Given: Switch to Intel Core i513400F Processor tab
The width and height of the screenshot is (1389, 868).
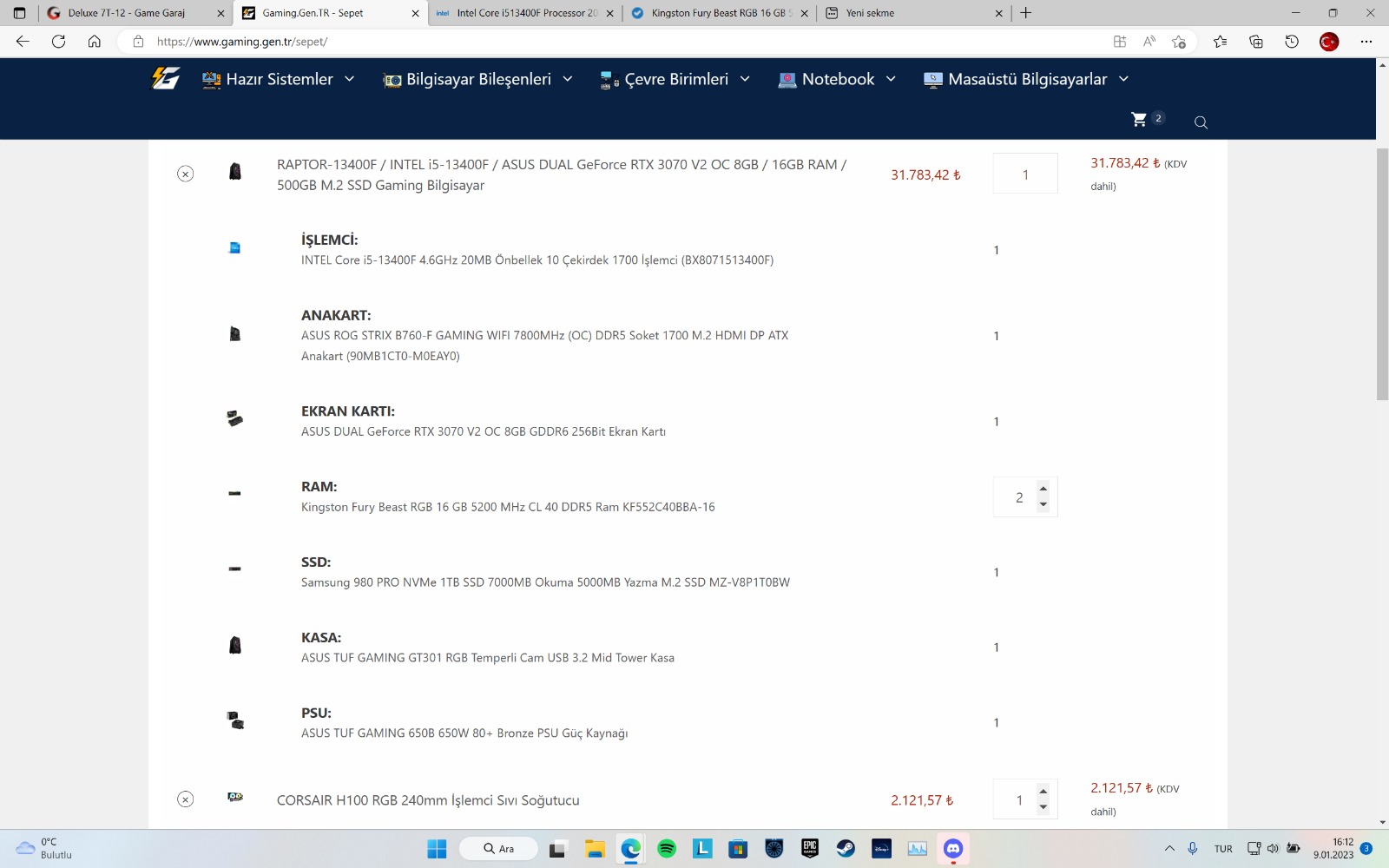Looking at the screenshot, I should pyautogui.click(x=526, y=13).
